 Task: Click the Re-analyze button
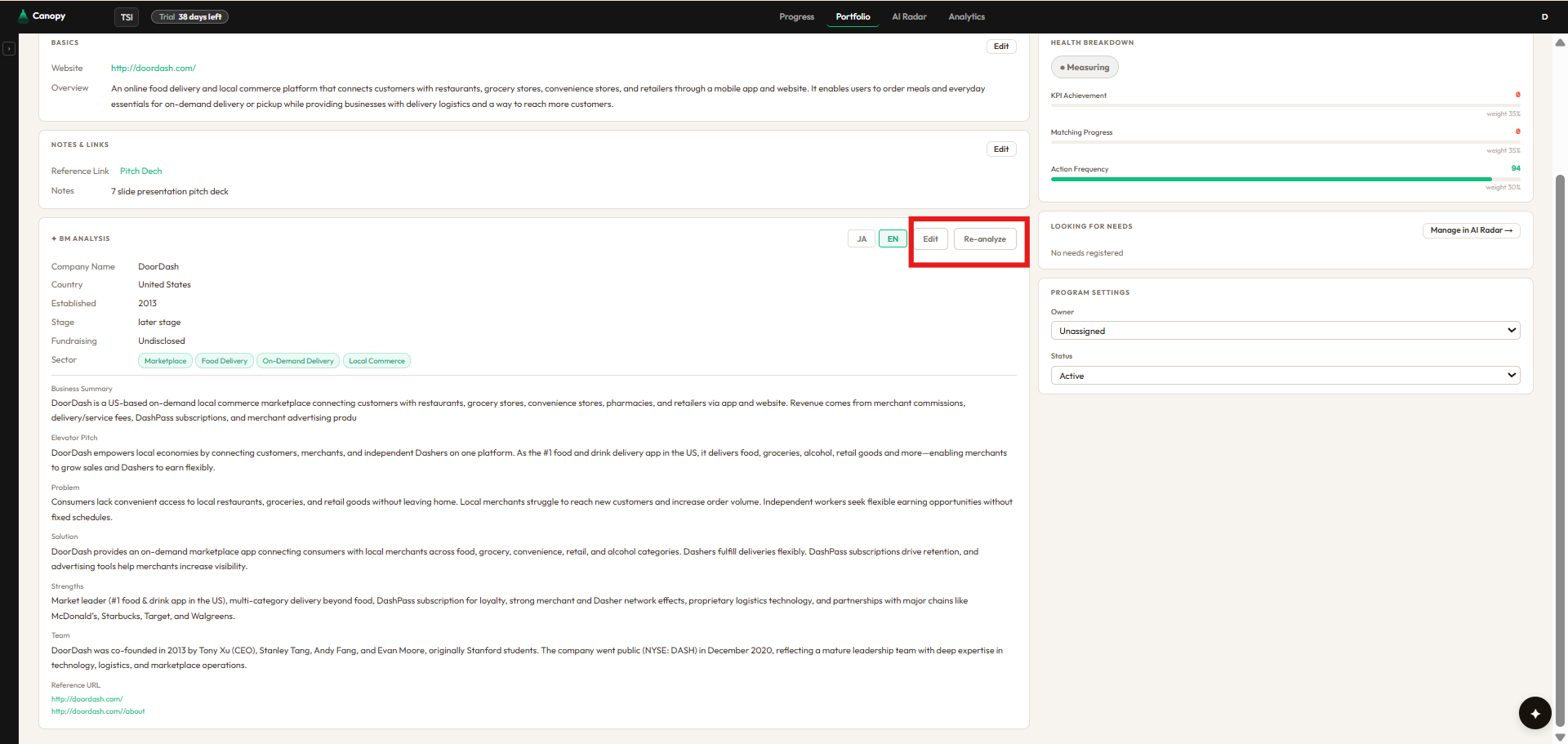click(x=985, y=239)
